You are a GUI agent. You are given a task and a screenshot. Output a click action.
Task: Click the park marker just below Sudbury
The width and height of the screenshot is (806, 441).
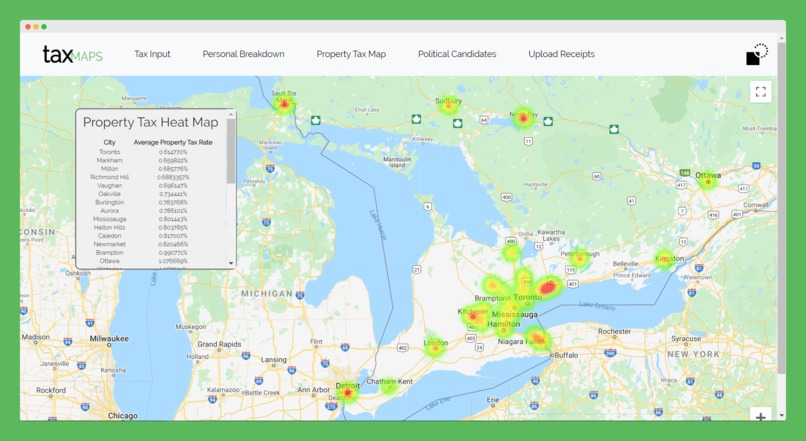pyautogui.click(x=457, y=123)
